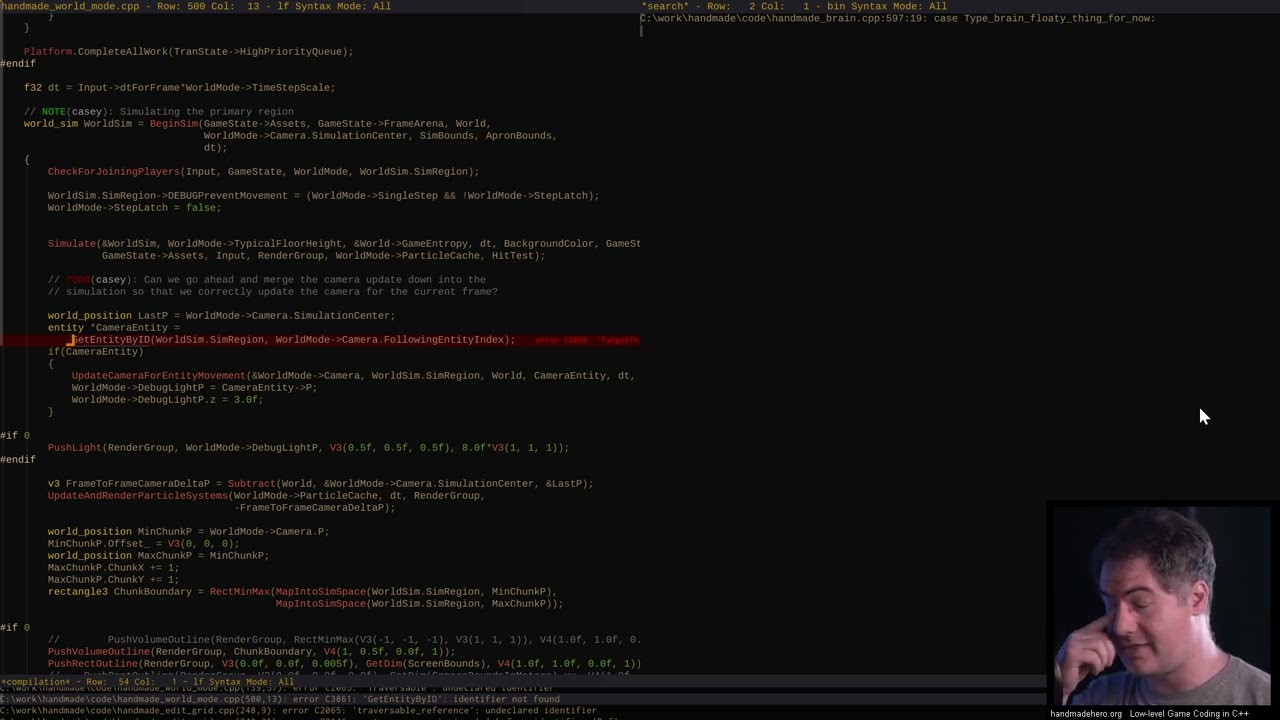Click the 'world_position LastP' line
Screen dimensions: 1280x720
coord(221,315)
